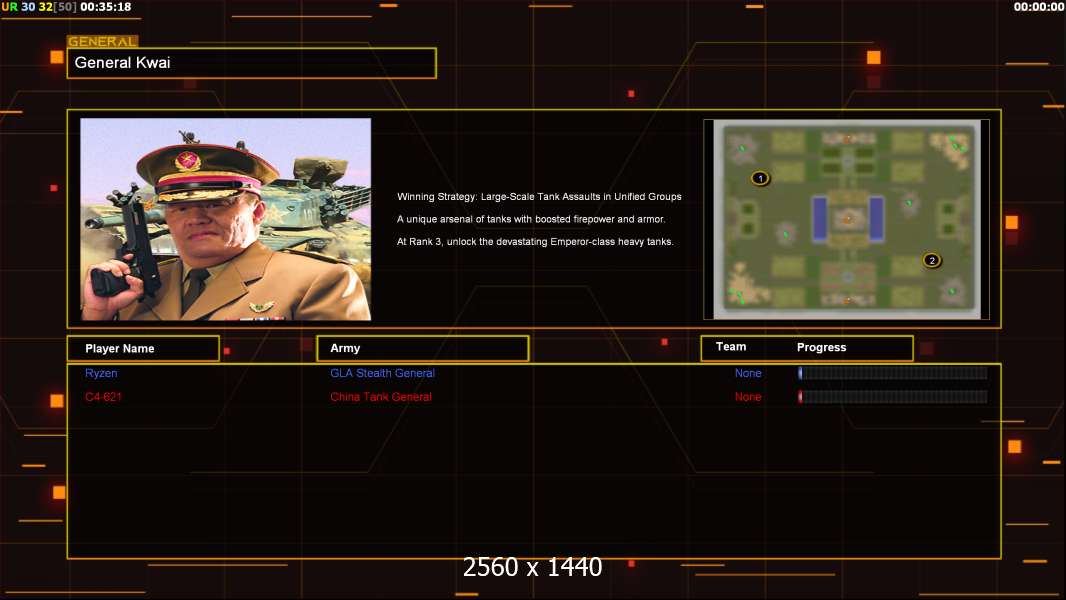Click C4-621's team value None

748,397
